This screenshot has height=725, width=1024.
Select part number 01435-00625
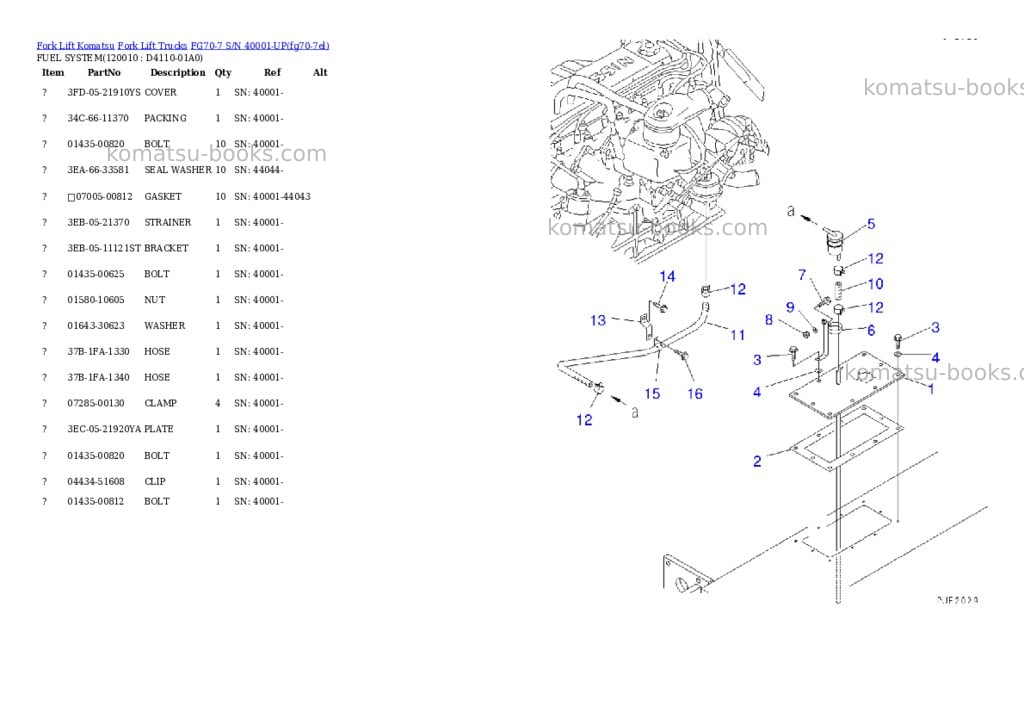coord(95,274)
